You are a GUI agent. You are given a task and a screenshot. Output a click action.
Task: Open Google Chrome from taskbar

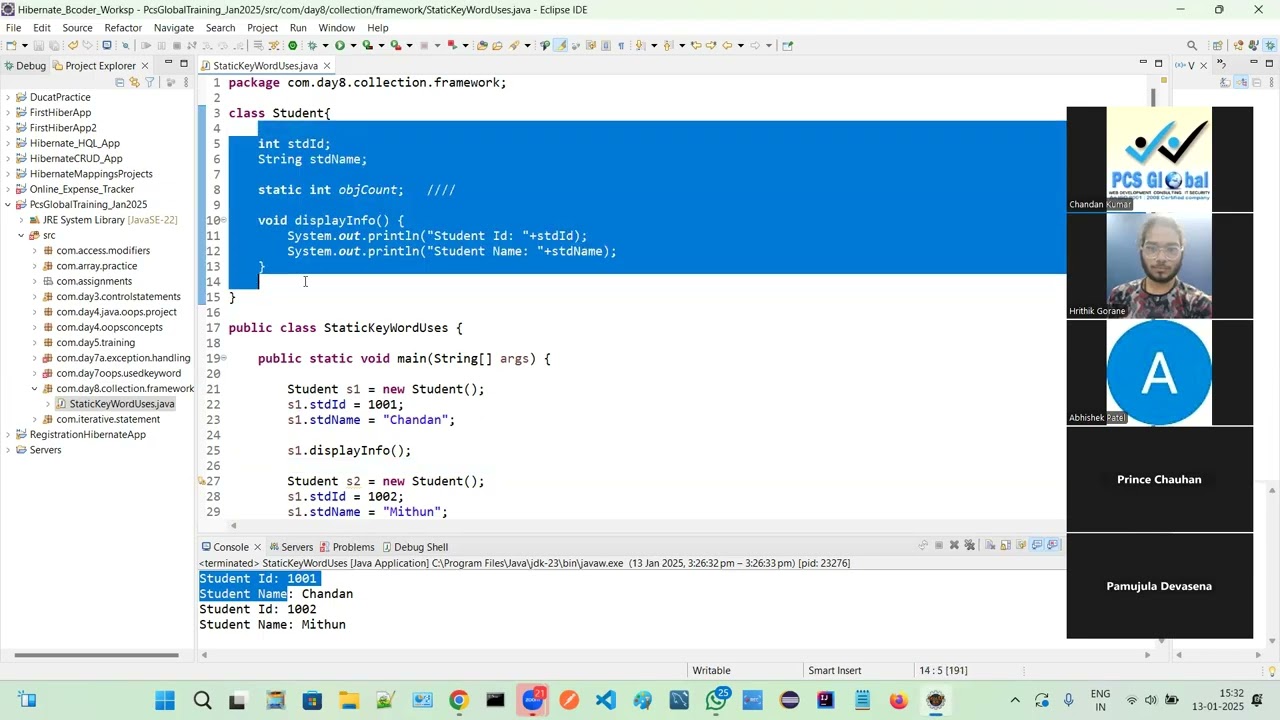[459, 701]
